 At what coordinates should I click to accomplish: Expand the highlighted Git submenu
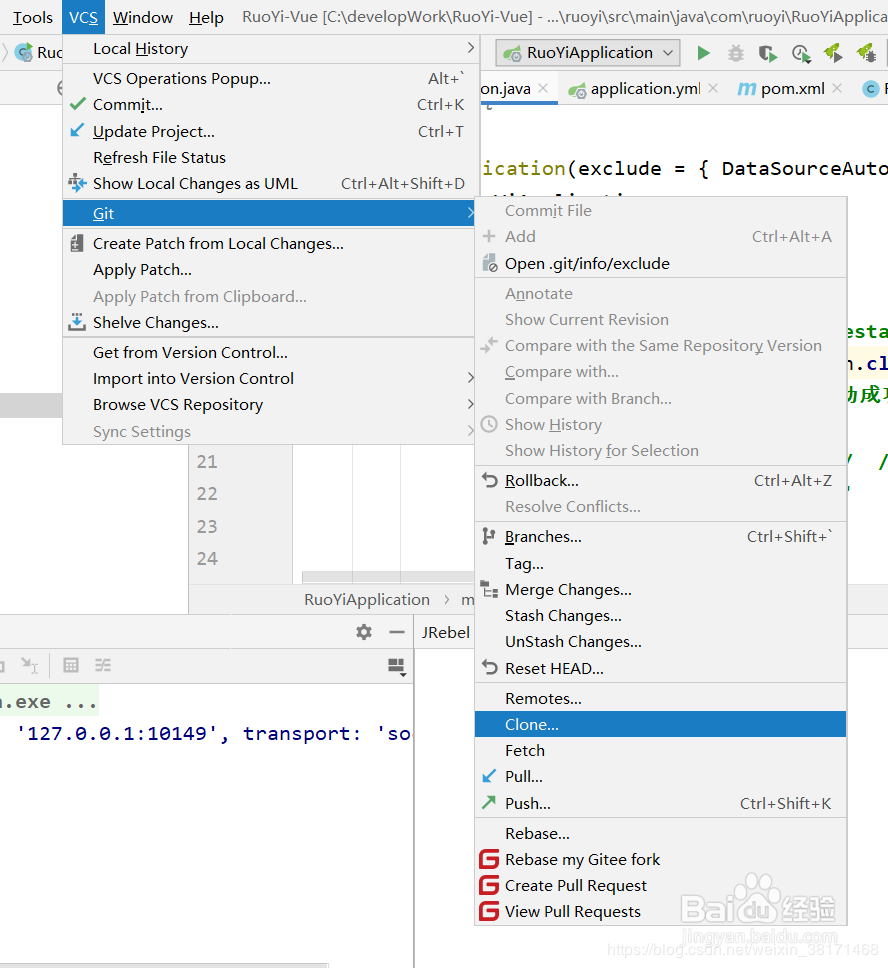pyautogui.click(x=271, y=214)
